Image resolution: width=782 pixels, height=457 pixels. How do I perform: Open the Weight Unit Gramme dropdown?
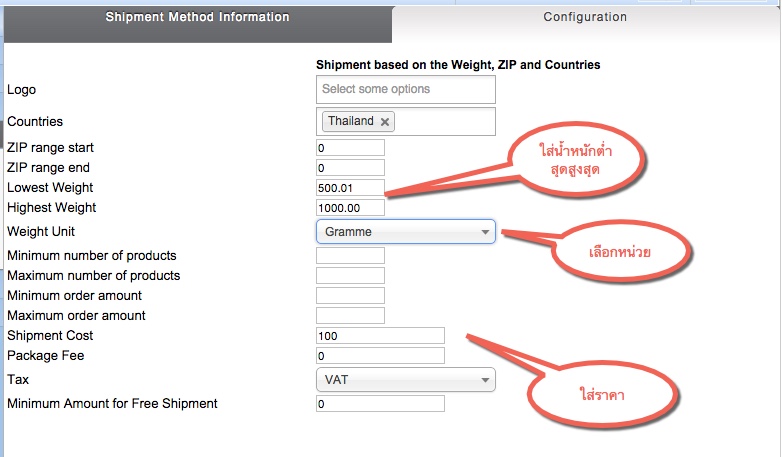405,231
